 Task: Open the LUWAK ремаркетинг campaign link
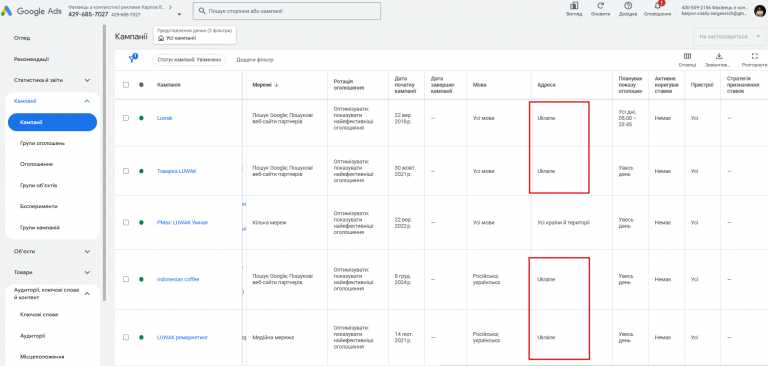pyautogui.click(x=182, y=337)
